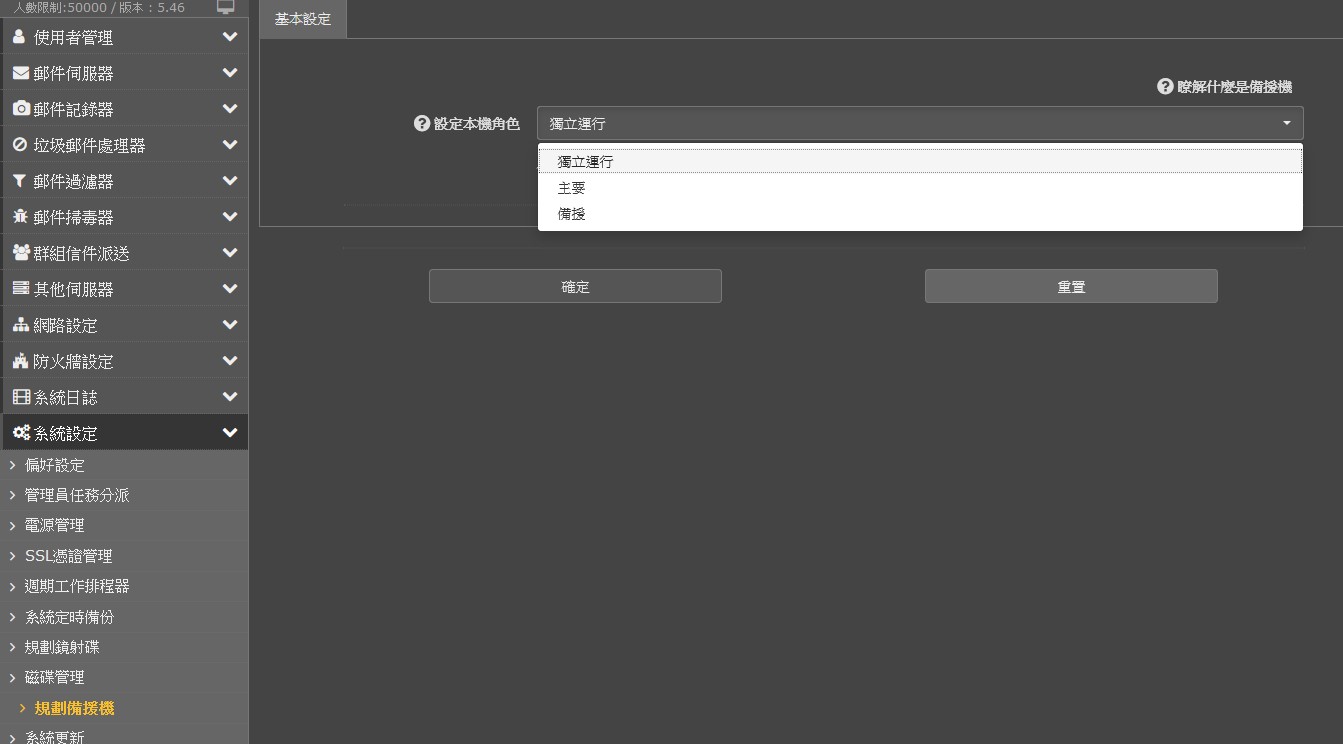Screen dimensions: 1343x744
Task: Click the user icon for 使用者管理
Action: (x=19, y=37)
